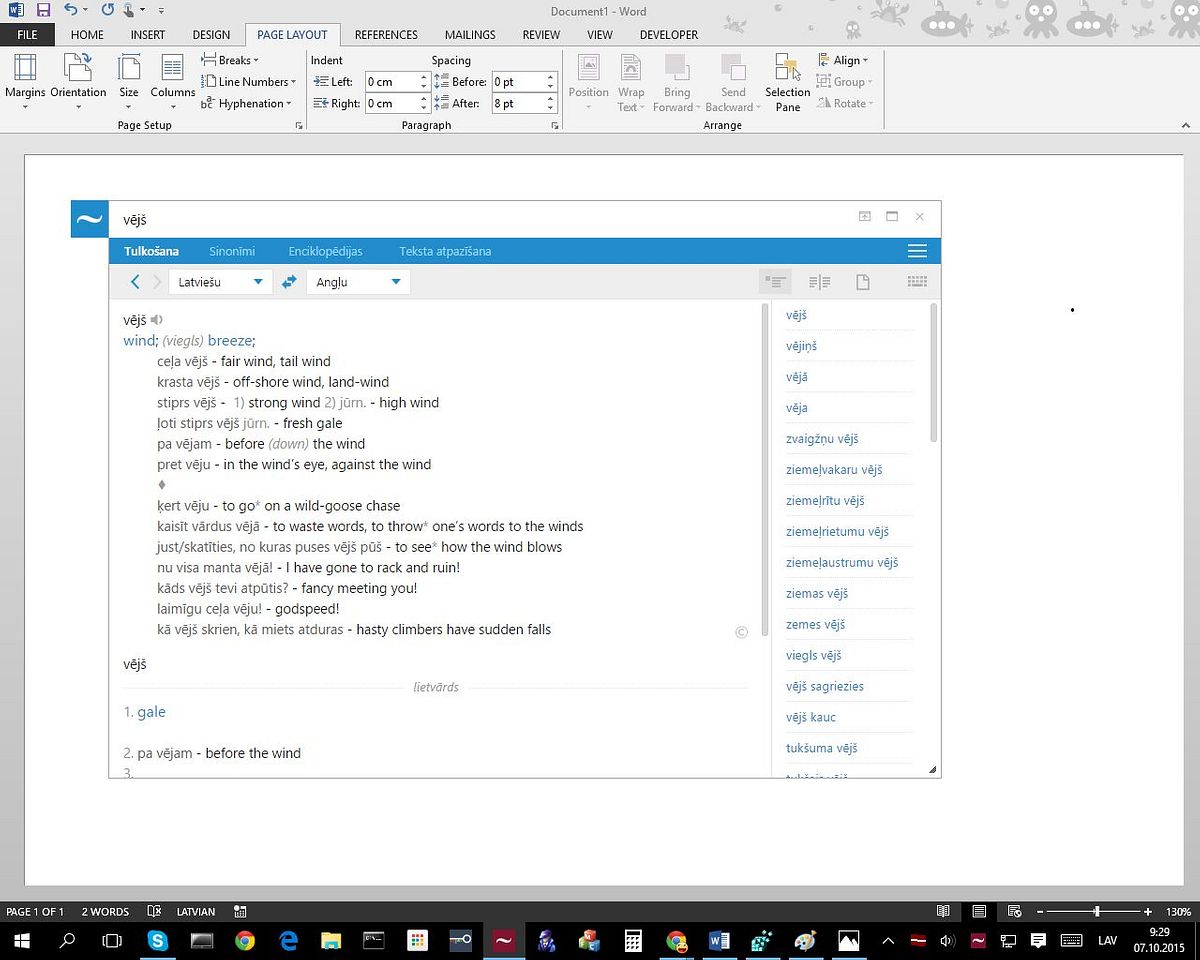Open the Calculator from the taskbar
This screenshot has height=960, width=1200.
click(633, 941)
